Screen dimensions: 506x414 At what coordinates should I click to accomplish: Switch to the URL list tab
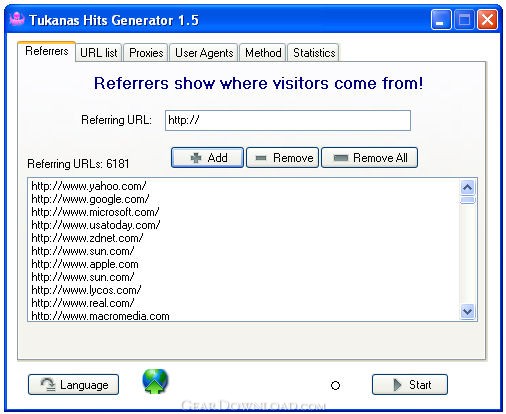99,53
